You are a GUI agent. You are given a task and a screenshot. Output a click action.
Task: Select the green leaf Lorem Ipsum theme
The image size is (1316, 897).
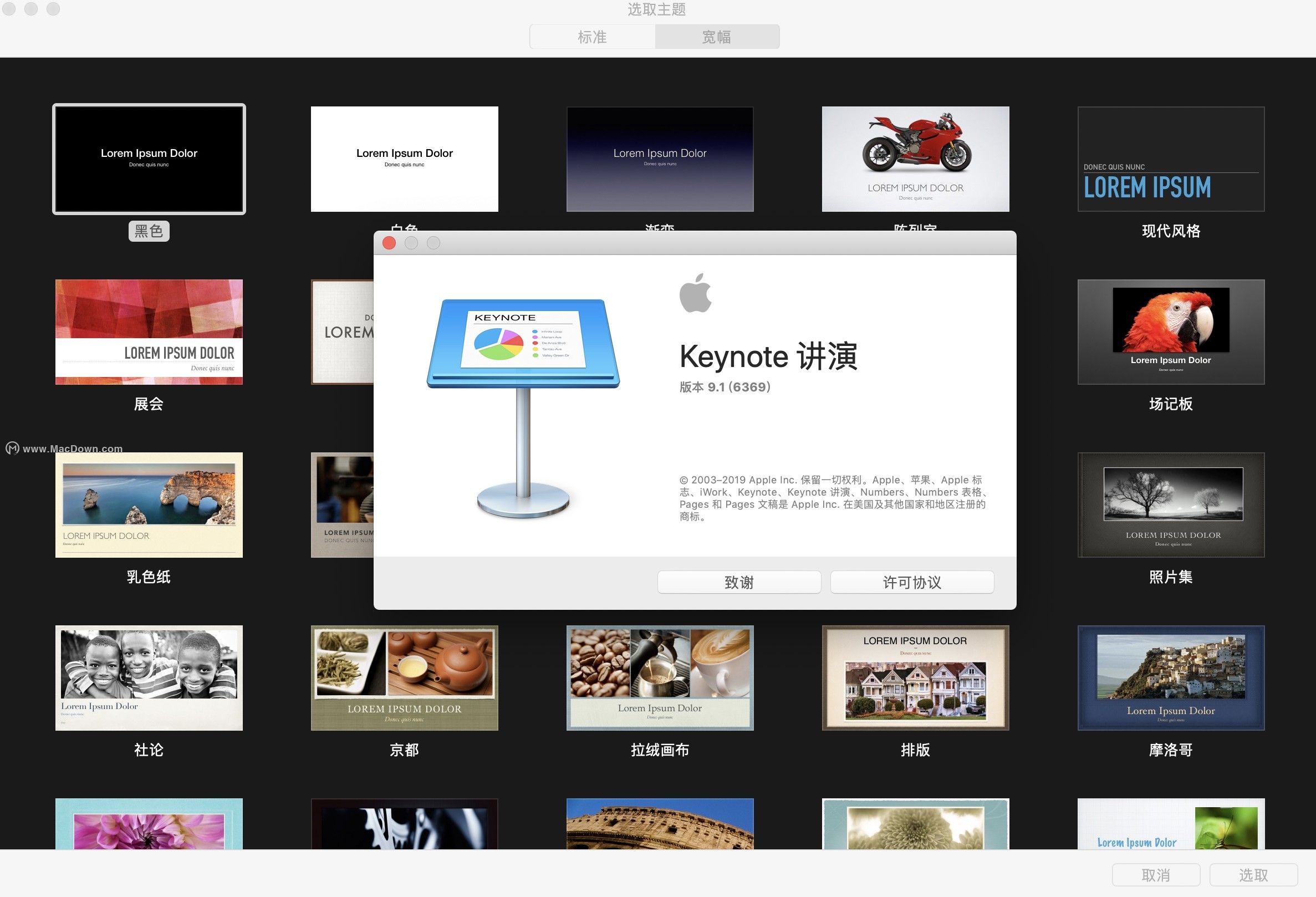point(1171,824)
